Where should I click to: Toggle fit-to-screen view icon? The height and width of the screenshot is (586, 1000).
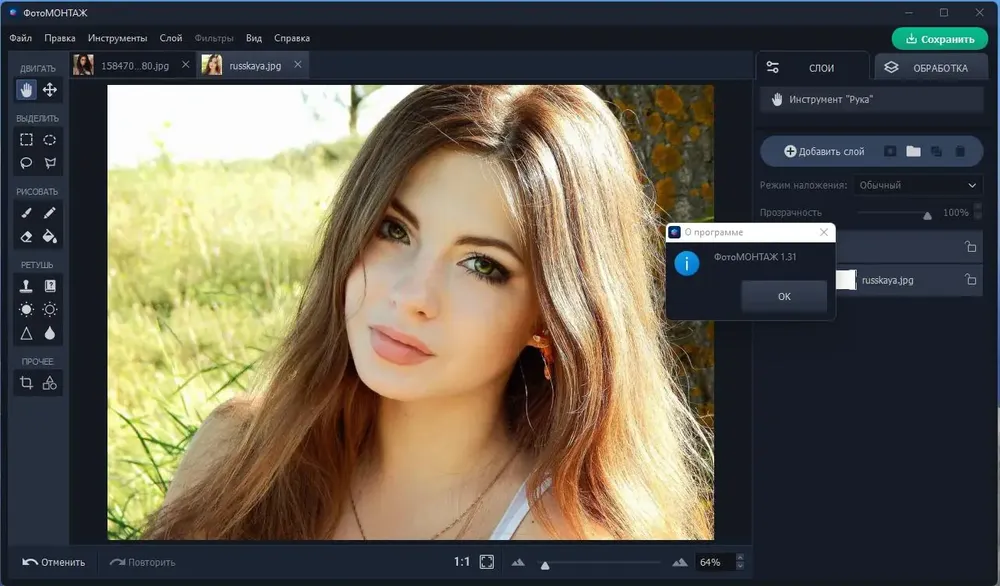(x=487, y=562)
